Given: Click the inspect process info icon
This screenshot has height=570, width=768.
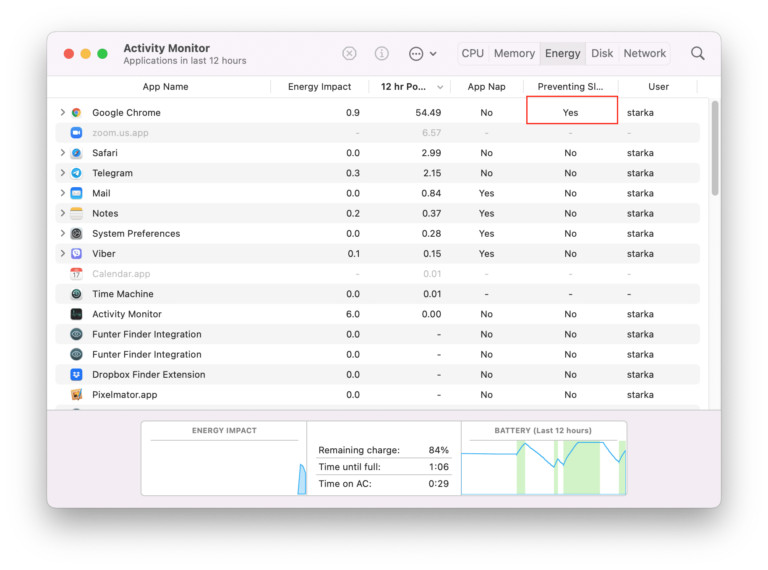Looking at the screenshot, I should (381, 54).
